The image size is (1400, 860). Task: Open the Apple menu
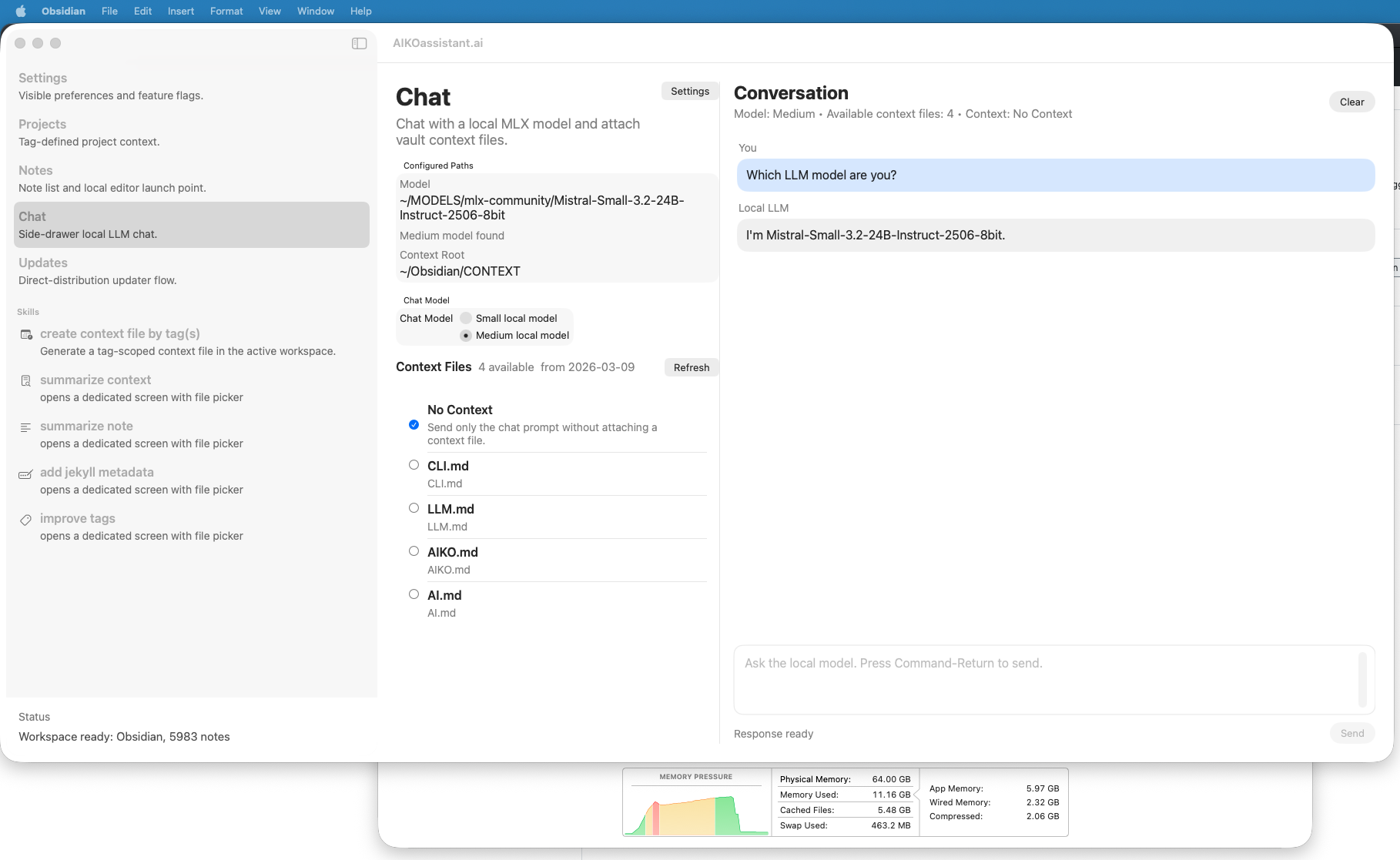click(21, 11)
